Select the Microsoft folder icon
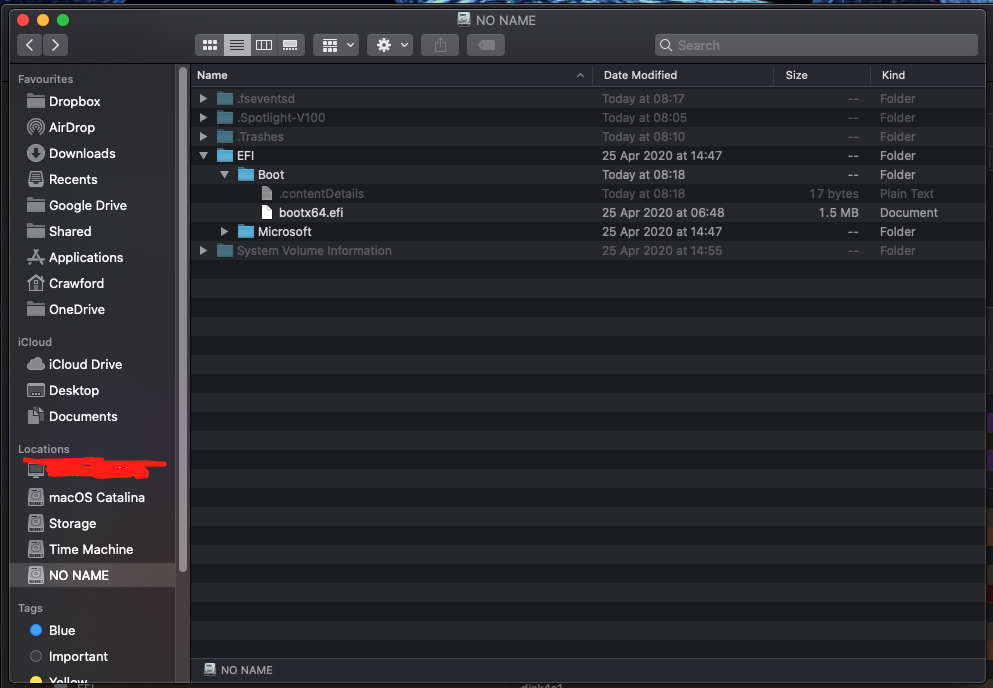The height and width of the screenshot is (688, 993). pyautogui.click(x=246, y=231)
